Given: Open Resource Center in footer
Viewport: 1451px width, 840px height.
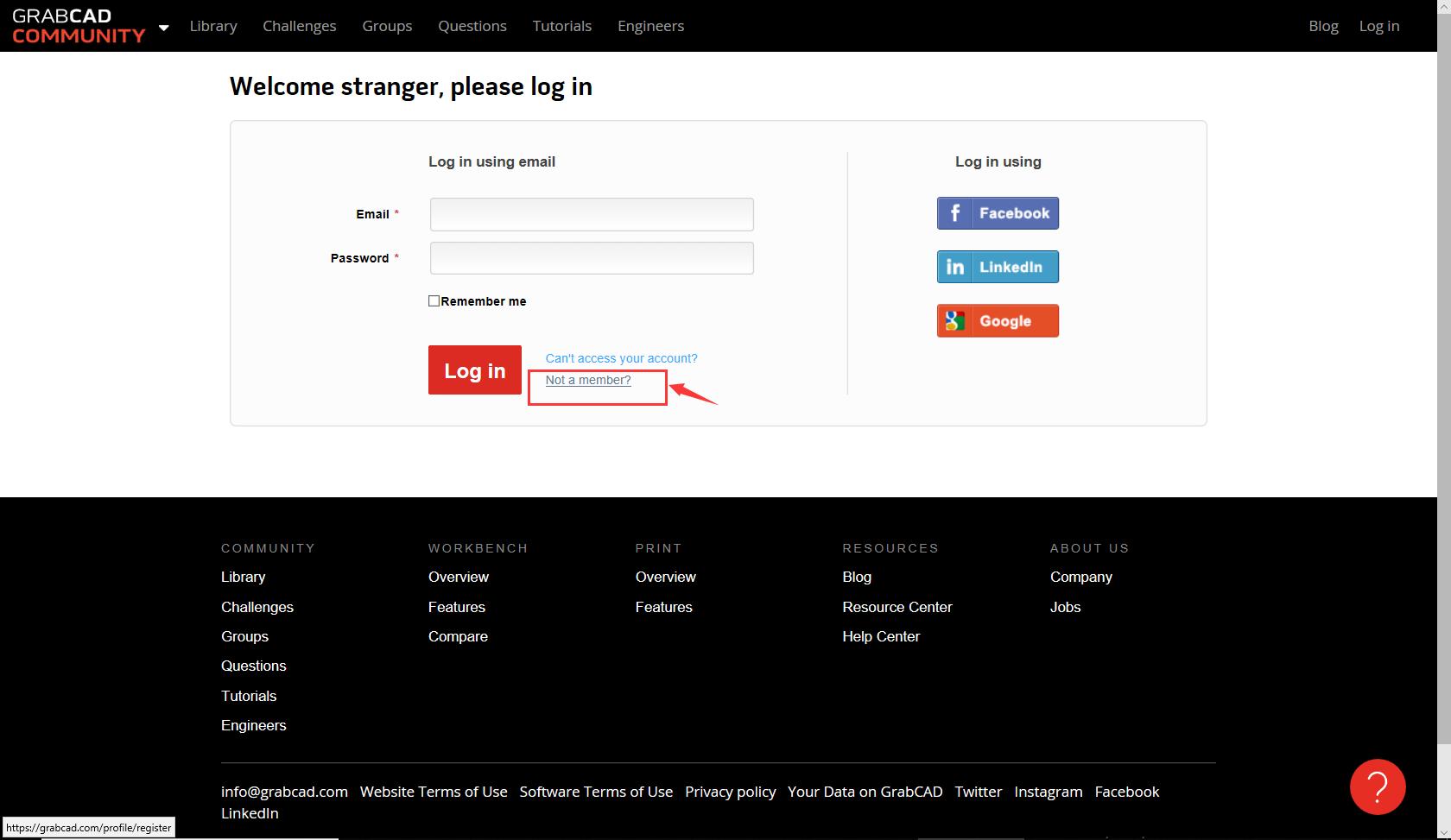Looking at the screenshot, I should point(897,607).
